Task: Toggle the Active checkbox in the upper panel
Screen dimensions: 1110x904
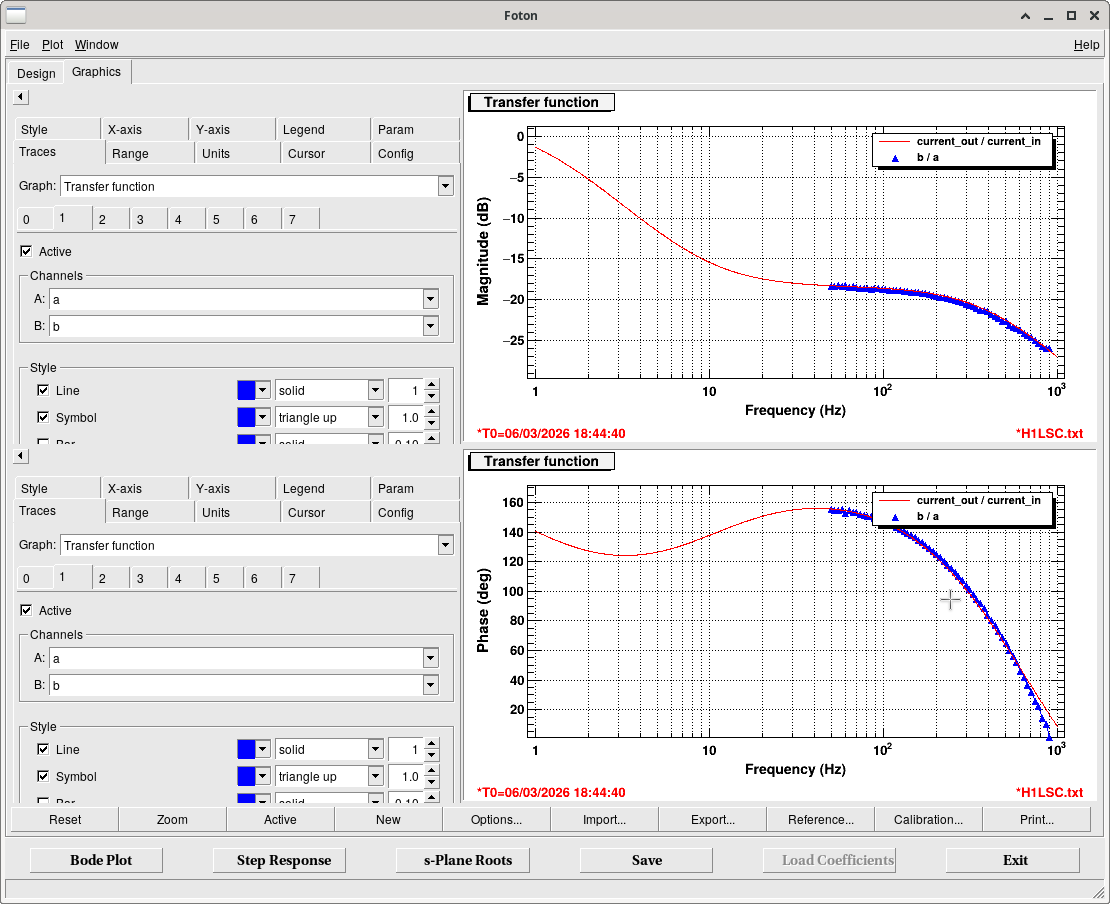Action: click(x=27, y=252)
